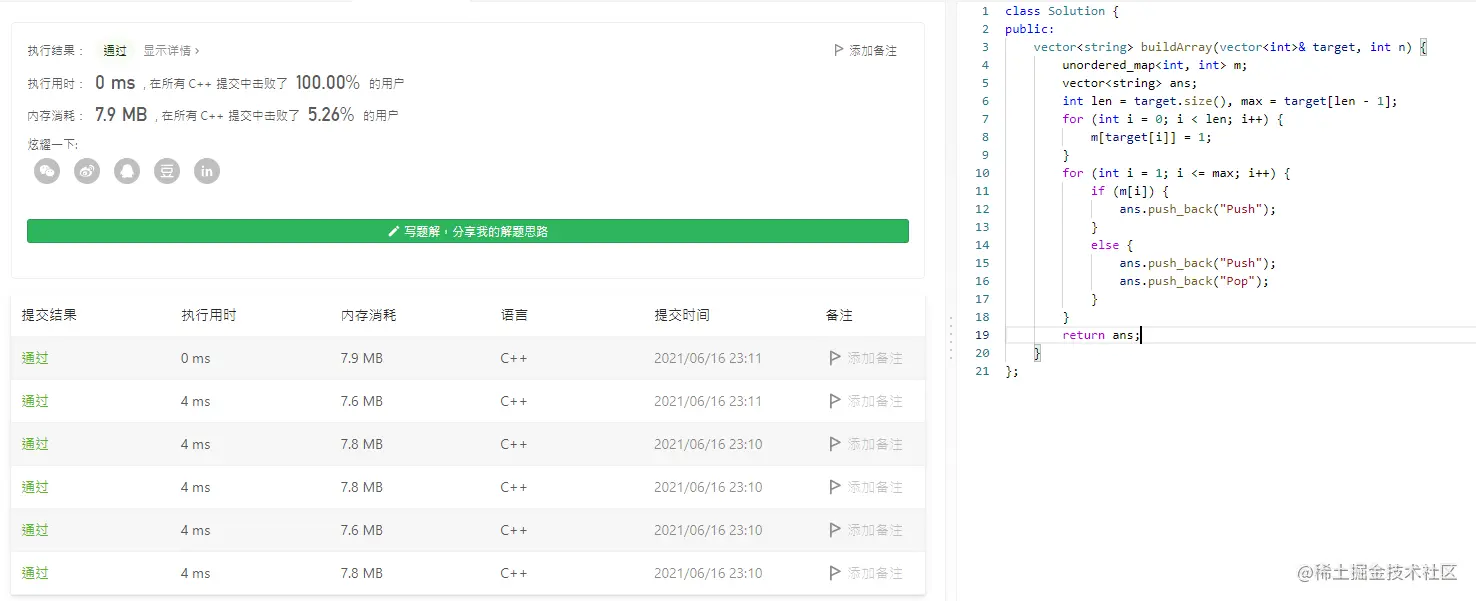Click the 备注 column header

point(839,315)
